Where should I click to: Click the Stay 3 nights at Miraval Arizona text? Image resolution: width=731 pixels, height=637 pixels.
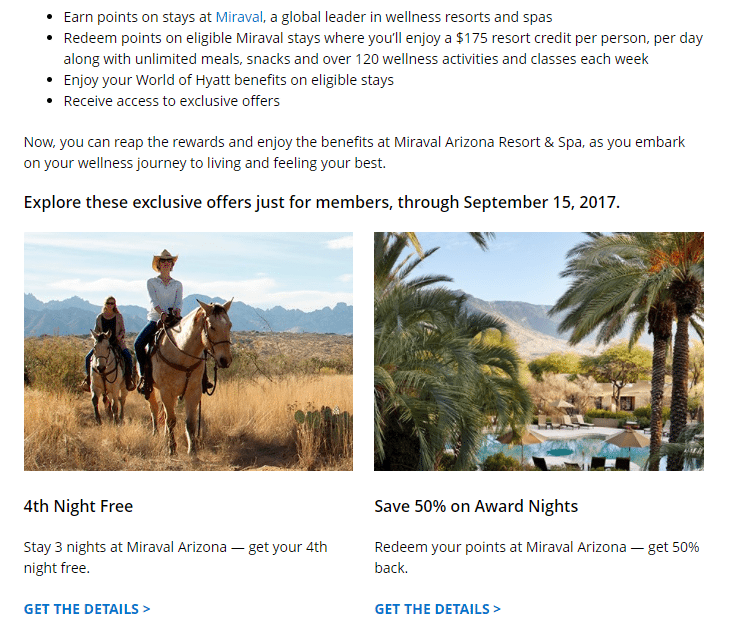coord(176,557)
